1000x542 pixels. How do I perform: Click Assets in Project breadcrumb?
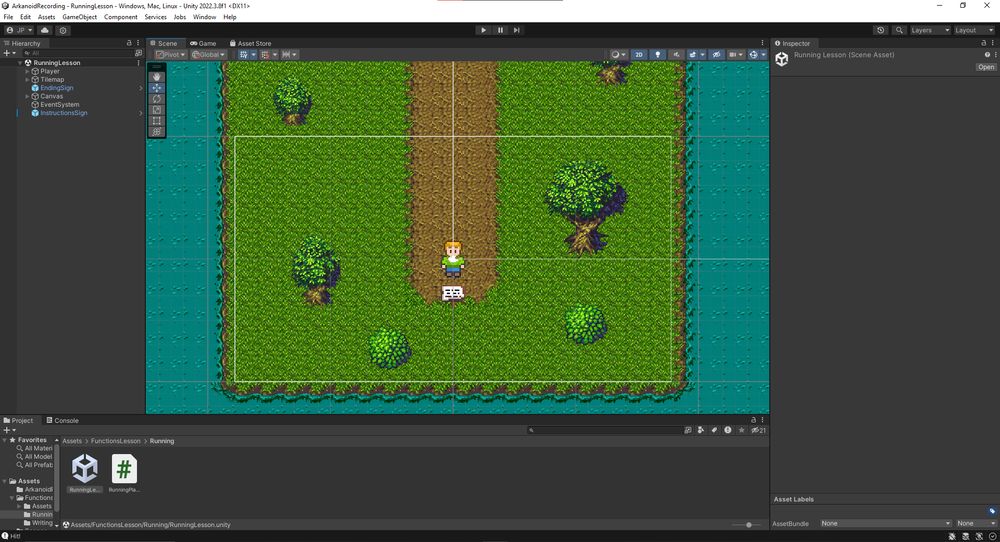(72, 441)
